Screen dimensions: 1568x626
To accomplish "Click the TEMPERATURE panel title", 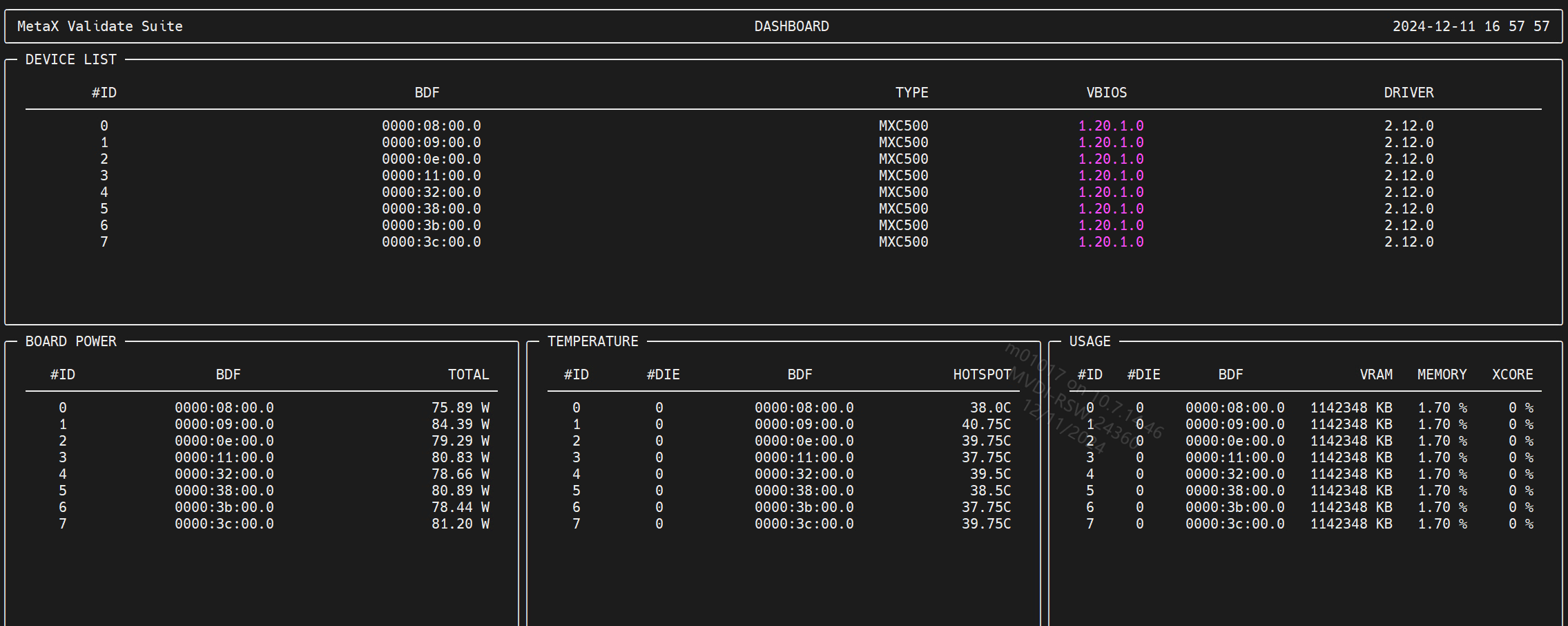I will 592,341.
